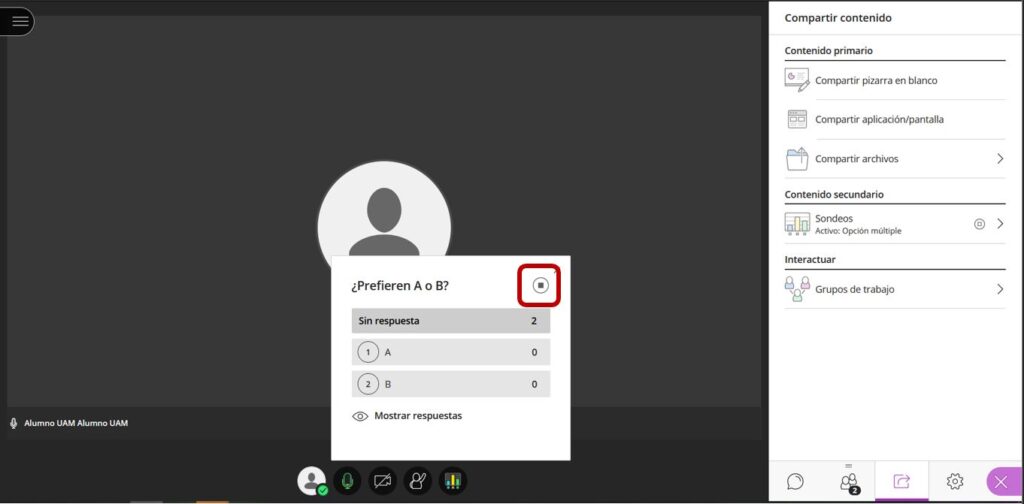Open my status and profile avatar

coord(312,481)
